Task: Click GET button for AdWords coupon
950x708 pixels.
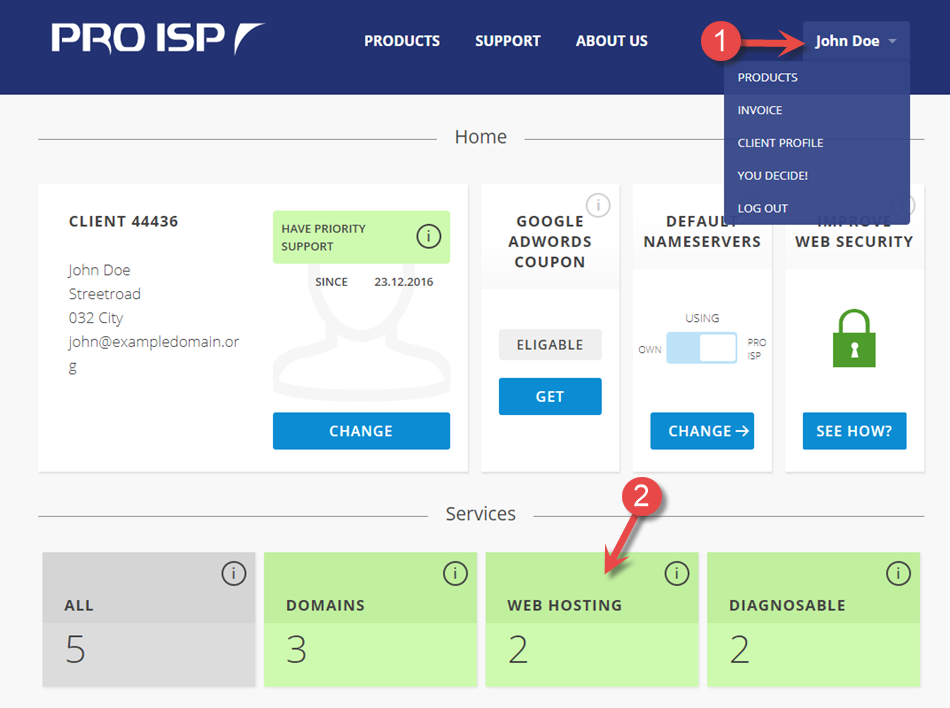Action: (550, 396)
